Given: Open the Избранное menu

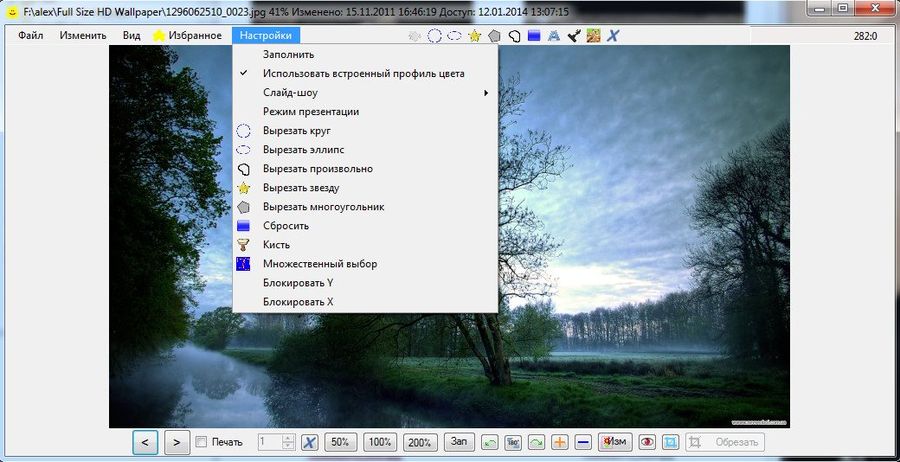Looking at the screenshot, I should pyautogui.click(x=188, y=36).
